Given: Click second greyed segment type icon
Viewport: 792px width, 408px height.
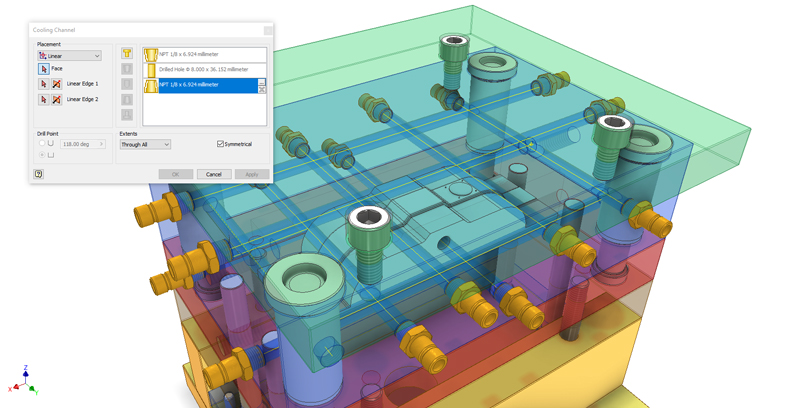Looking at the screenshot, I should pos(127,68).
